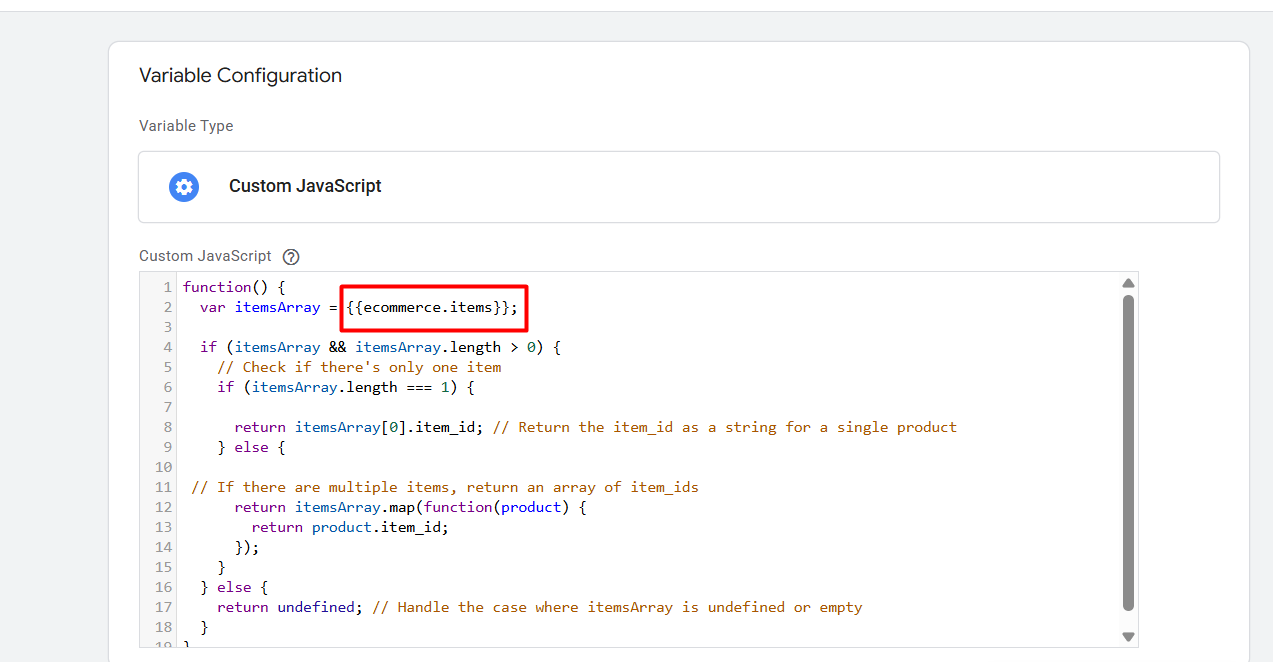
Task: Click the empty line 3 in the editor
Action: pyautogui.click(x=500, y=328)
